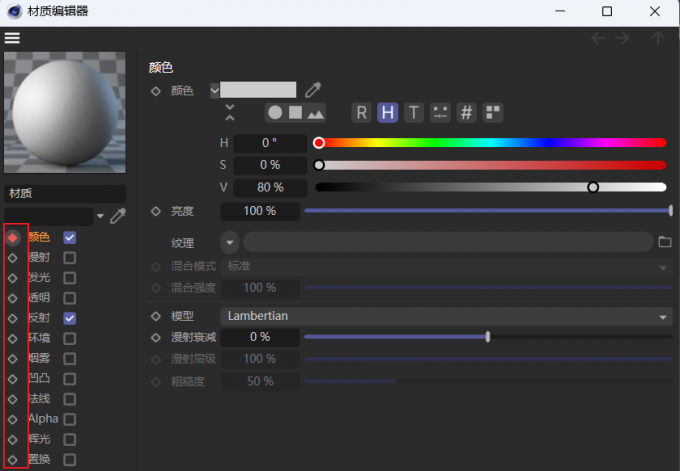The image size is (680, 471).
Task: Enable the 环境 channel checkbox
Action: pyautogui.click(x=69, y=339)
